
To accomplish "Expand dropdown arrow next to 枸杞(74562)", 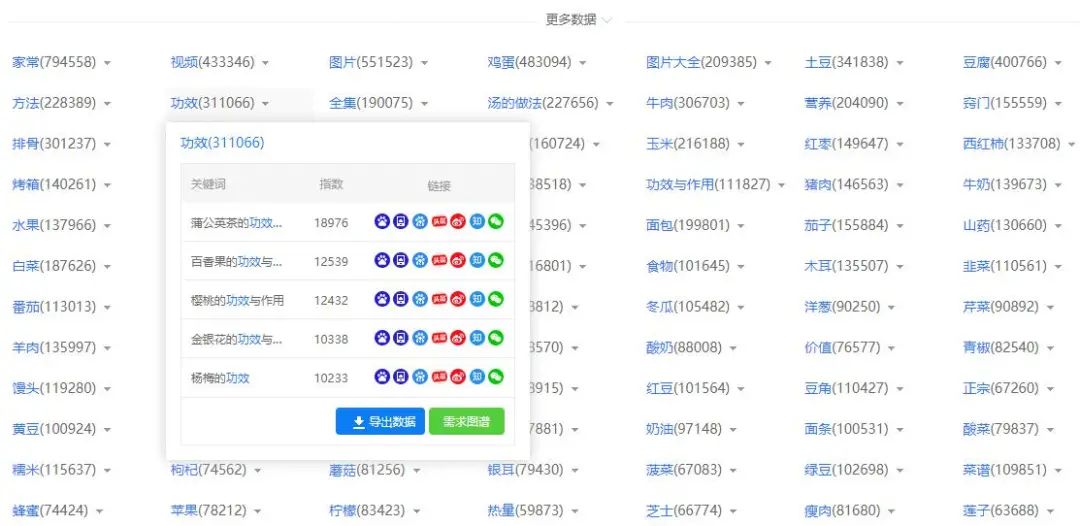I will point(258,470).
